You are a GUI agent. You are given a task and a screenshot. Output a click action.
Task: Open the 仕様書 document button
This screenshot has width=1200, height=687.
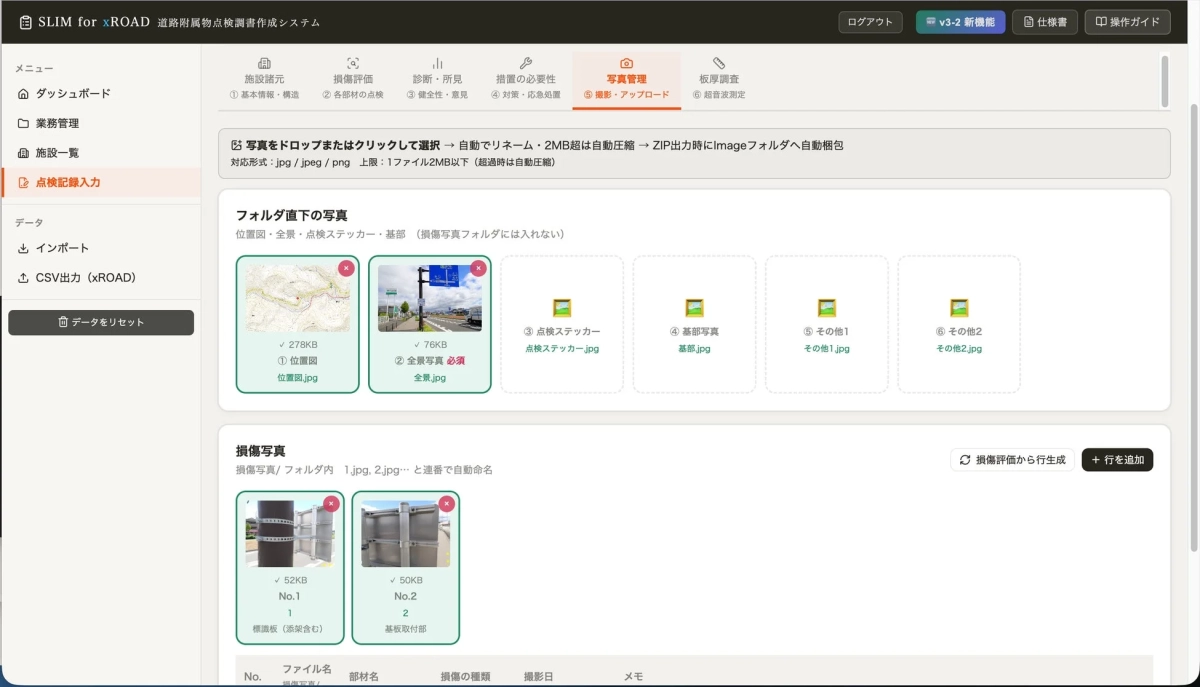click(1044, 22)
